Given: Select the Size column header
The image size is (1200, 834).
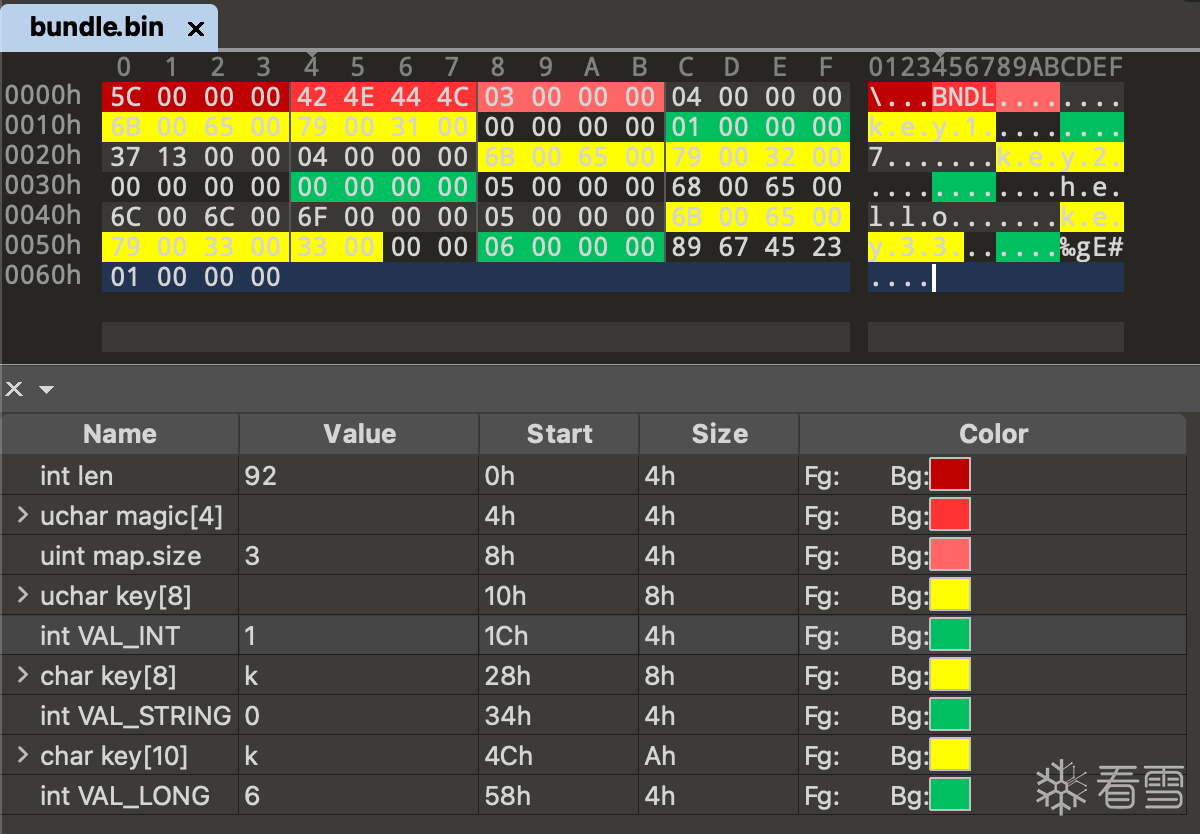Looking at the screenshot, I should pyautogui.click(x=719, y=434).
